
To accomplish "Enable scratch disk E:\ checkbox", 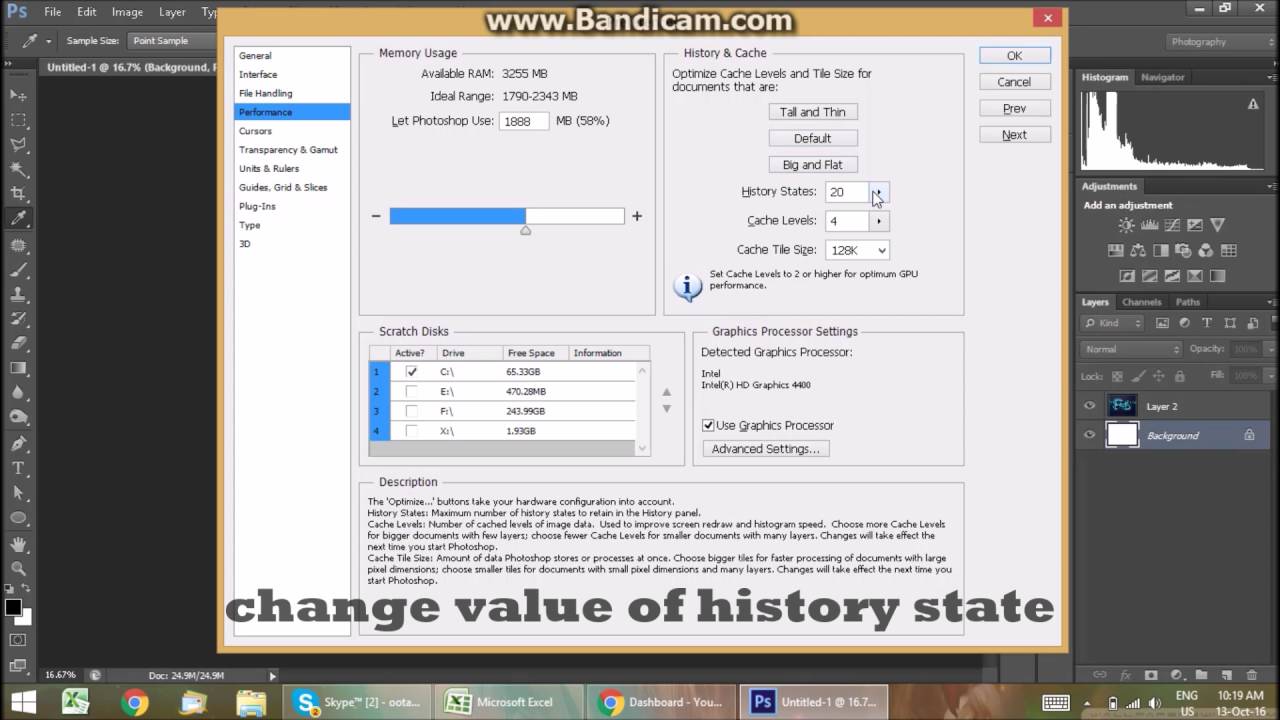I will pos(411,391).
